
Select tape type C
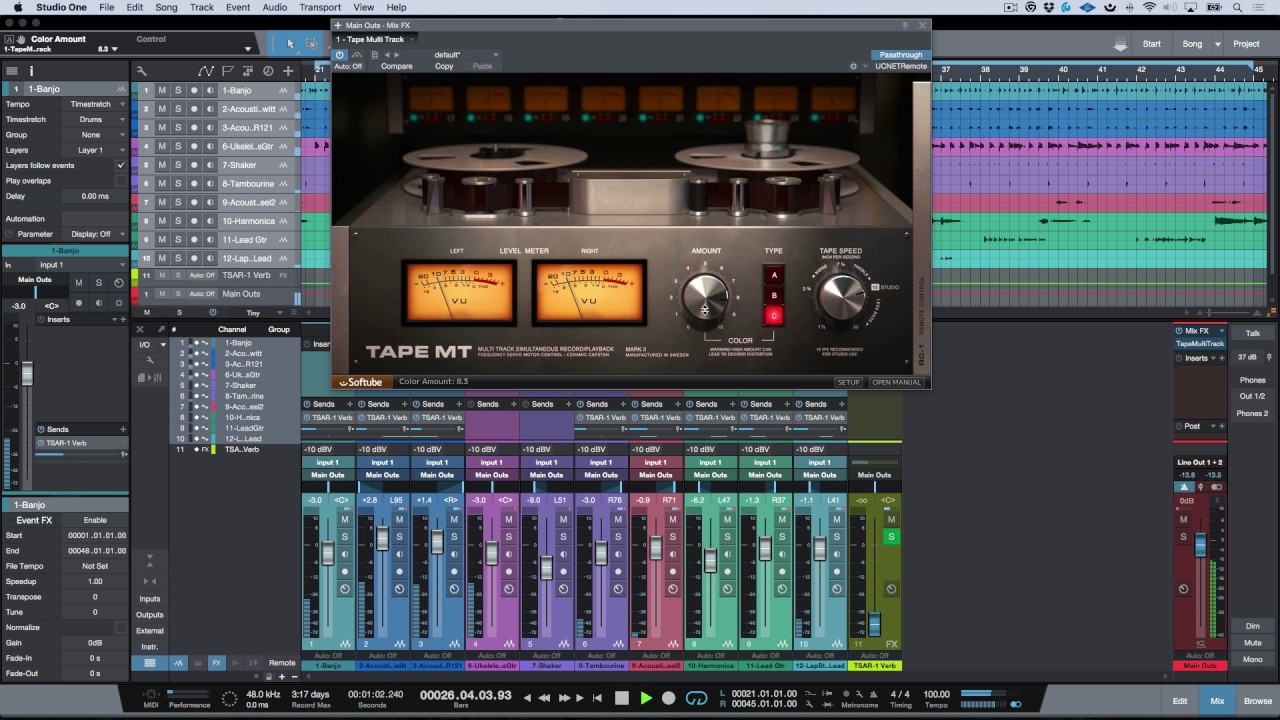click(773, 316)
